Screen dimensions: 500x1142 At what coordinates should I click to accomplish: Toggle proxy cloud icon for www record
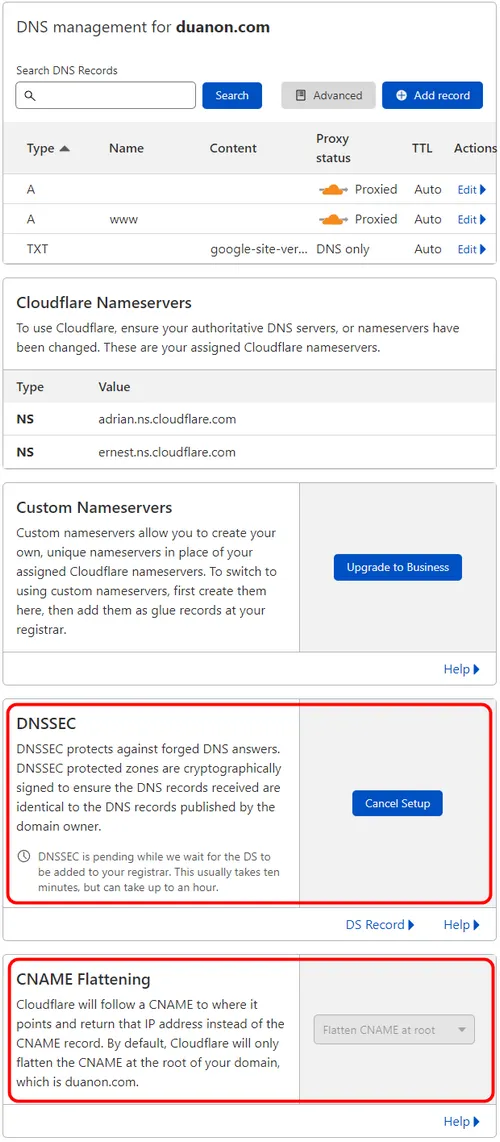coord(333,219)
